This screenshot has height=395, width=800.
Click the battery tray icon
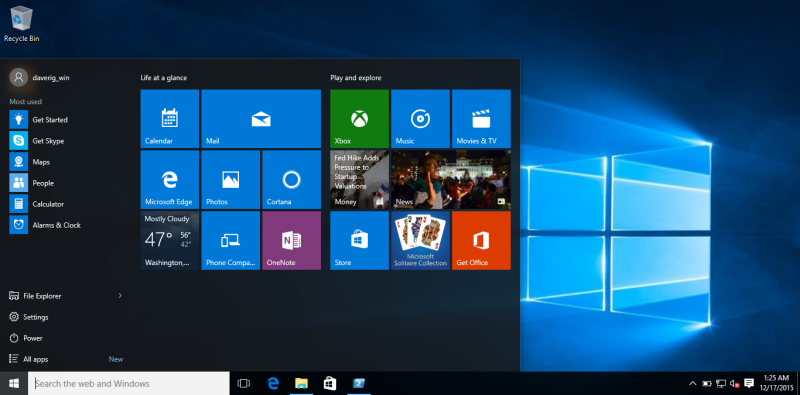[707, 383]
